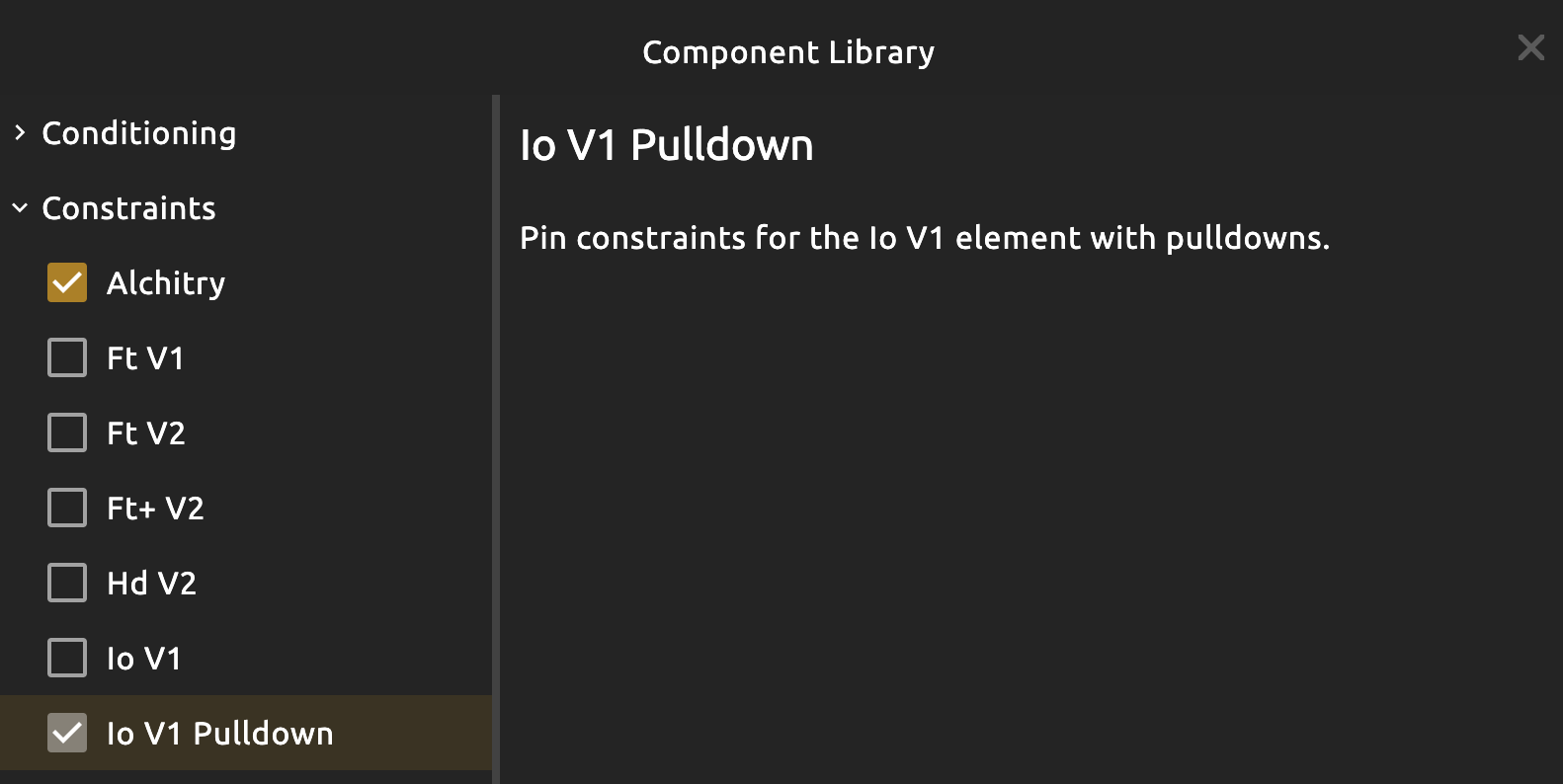Viewport: 1563px width, 784px height.
Task: Close the Component Library dialog
Action: (1530, 47)
